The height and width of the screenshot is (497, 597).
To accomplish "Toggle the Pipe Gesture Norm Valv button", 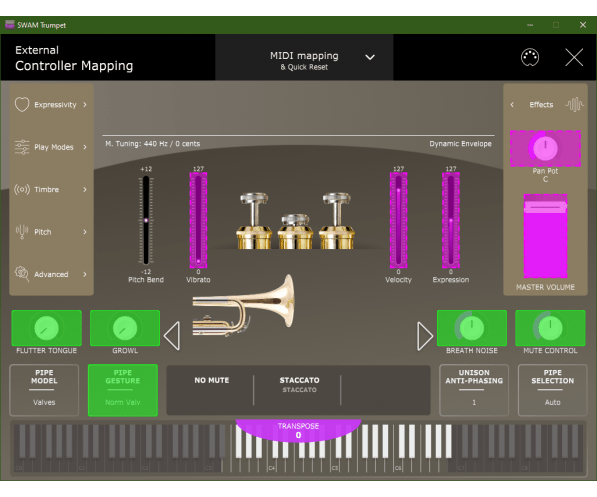I will 123,390.
